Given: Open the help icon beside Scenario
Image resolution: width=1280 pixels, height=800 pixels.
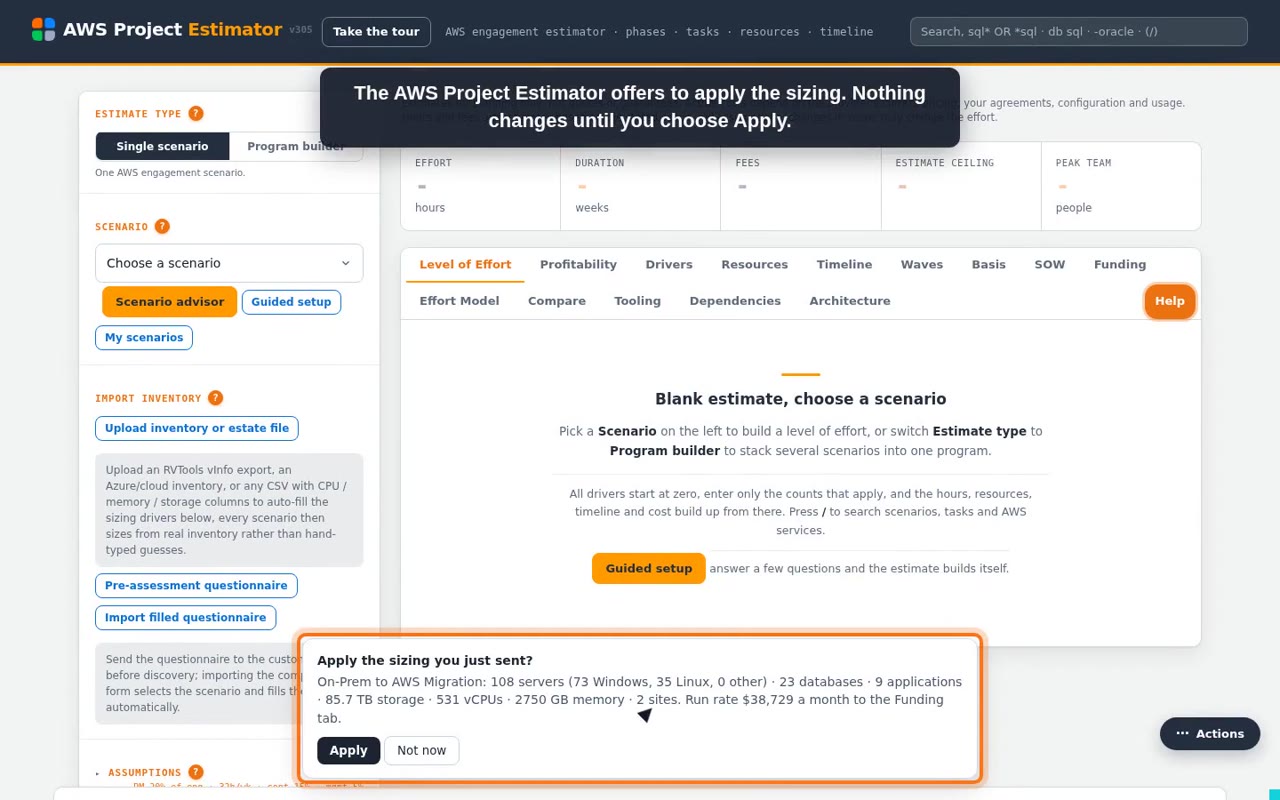Looking at the screenshot, I should 162,227.
